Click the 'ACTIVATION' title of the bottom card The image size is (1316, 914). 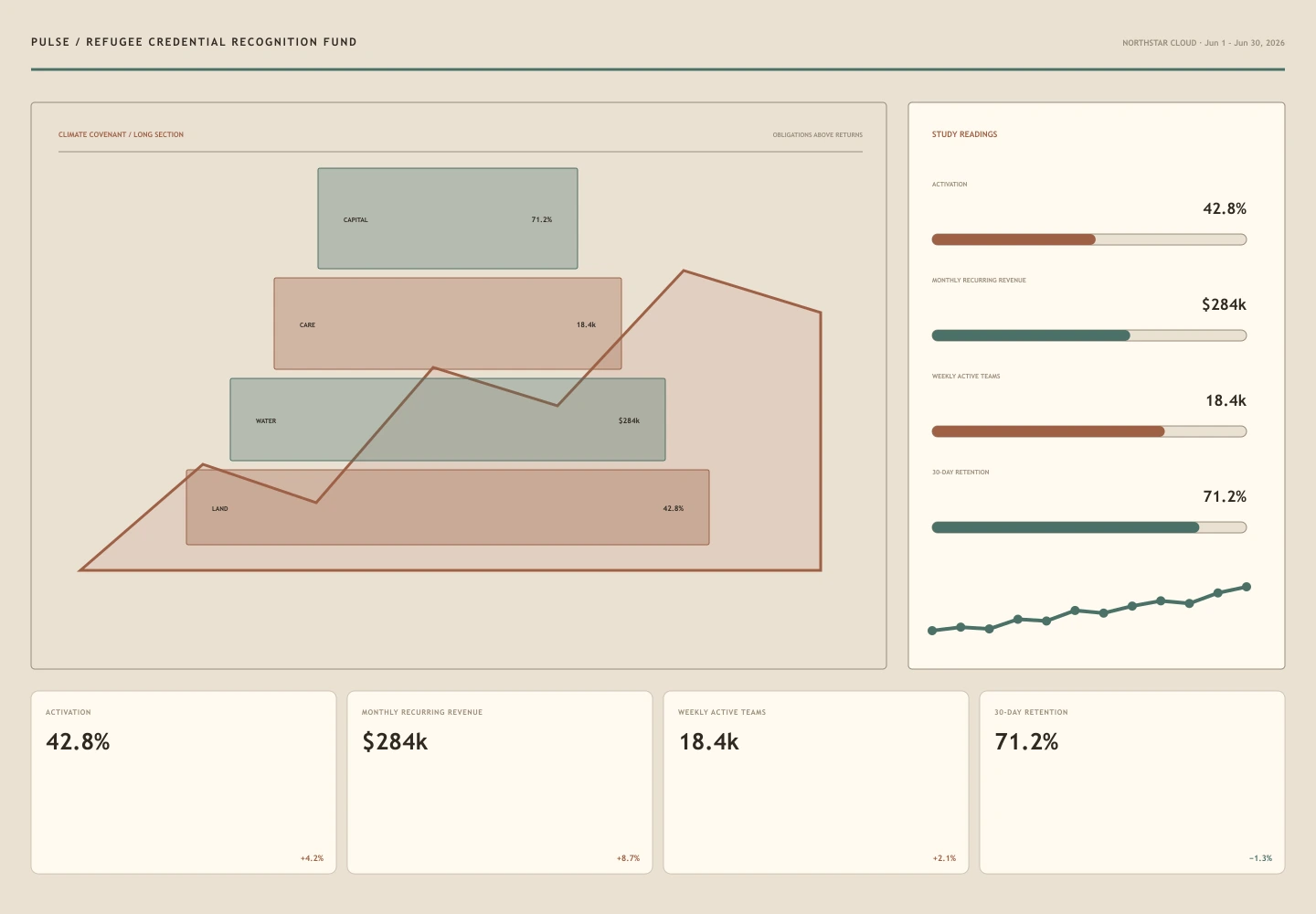click(69, 712)
